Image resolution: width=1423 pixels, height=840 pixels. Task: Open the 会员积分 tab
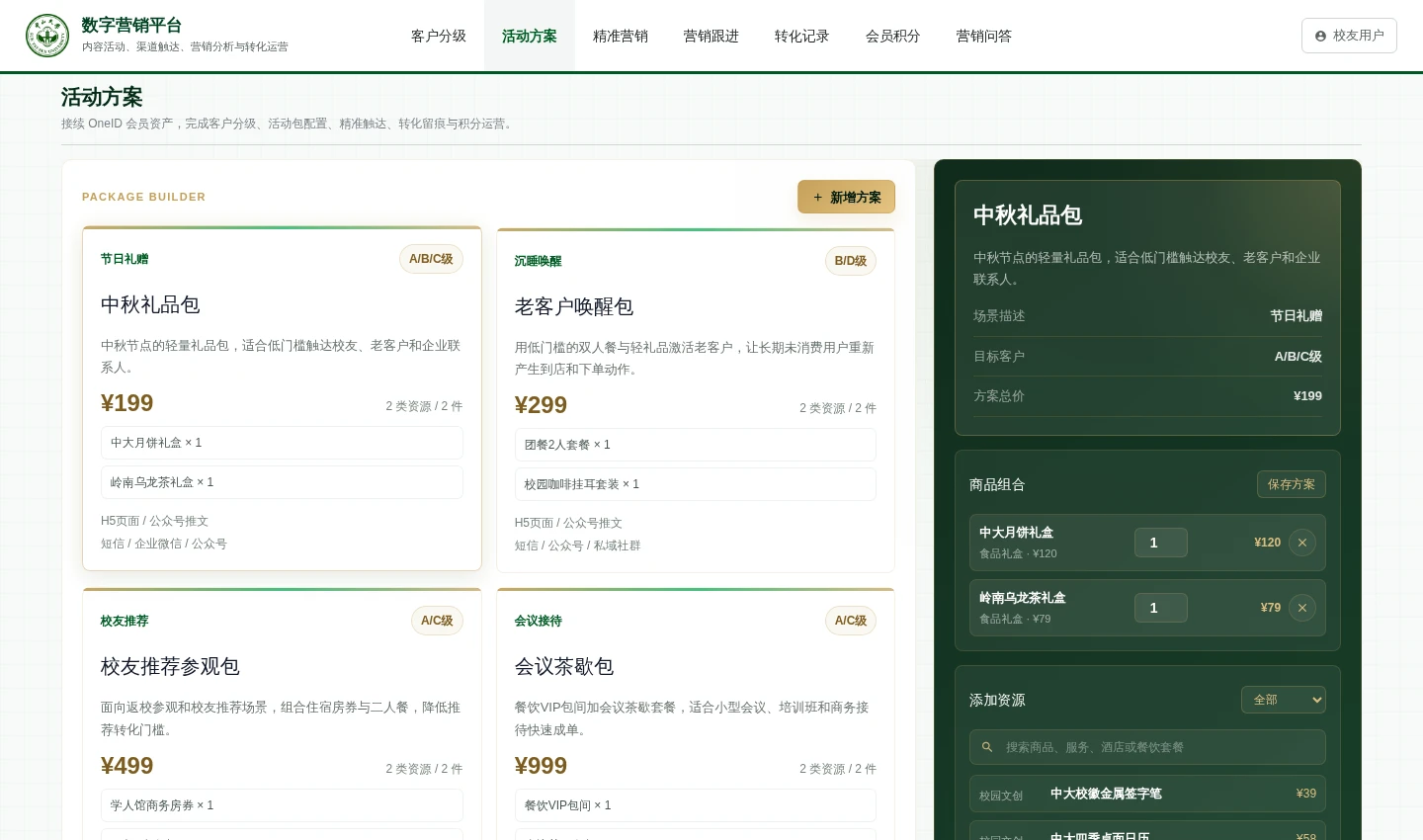893,36
